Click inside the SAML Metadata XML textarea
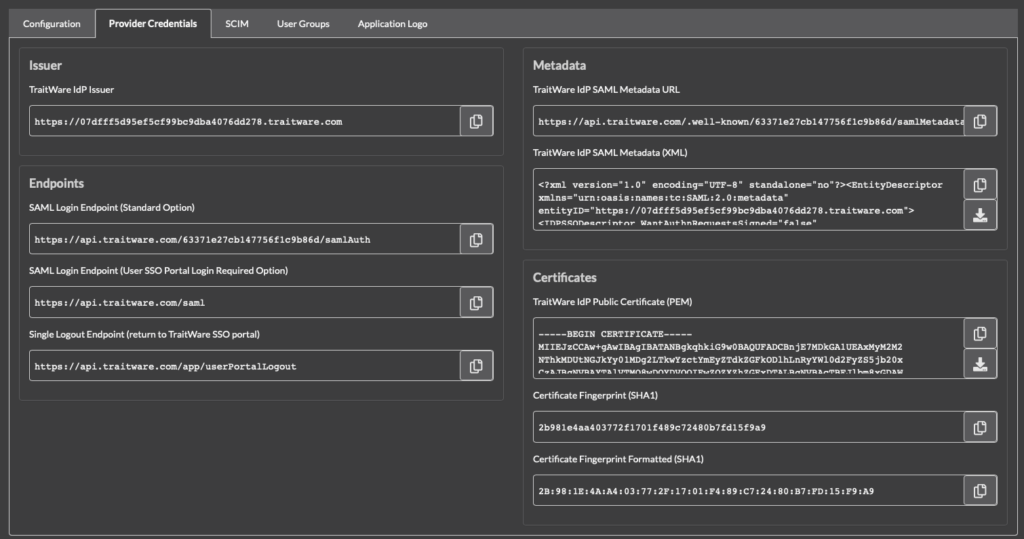Viewport: 1024px width, 539px height. pyautogui.click(x=749, y=199)
